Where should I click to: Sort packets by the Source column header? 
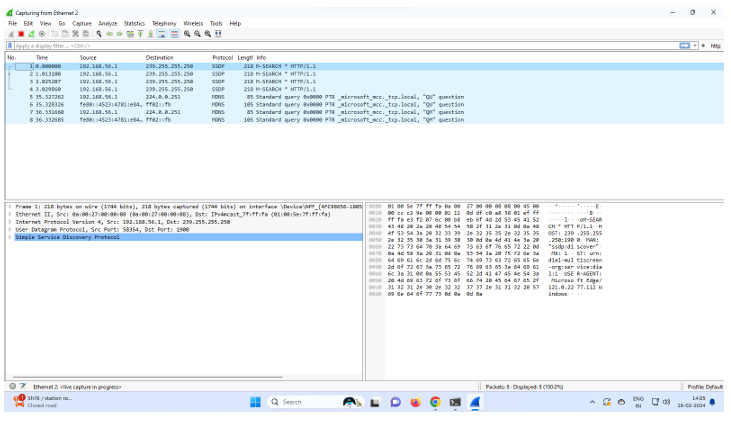coord(110,58)
